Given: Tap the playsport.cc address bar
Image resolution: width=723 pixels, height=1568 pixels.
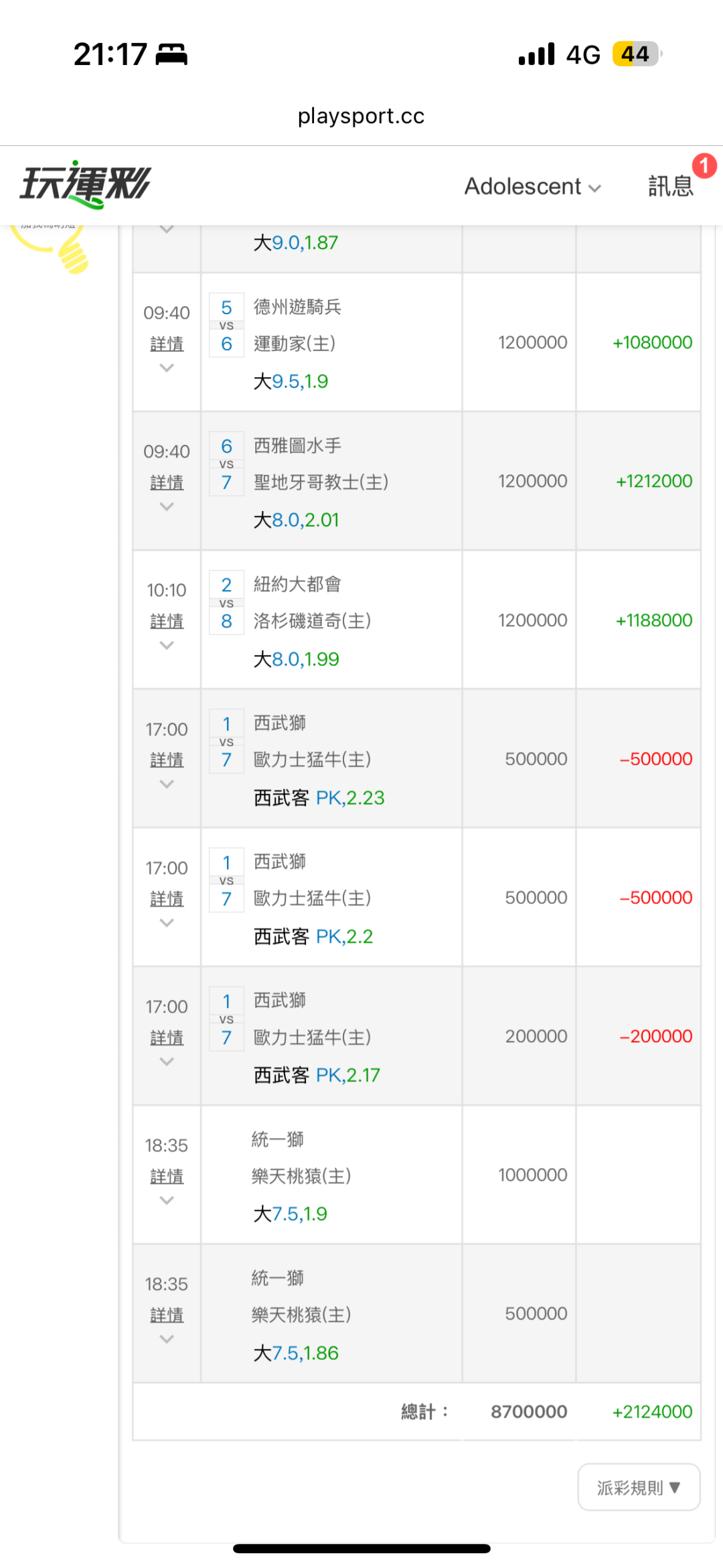Looking at the screenshot, I should [361, 116].
